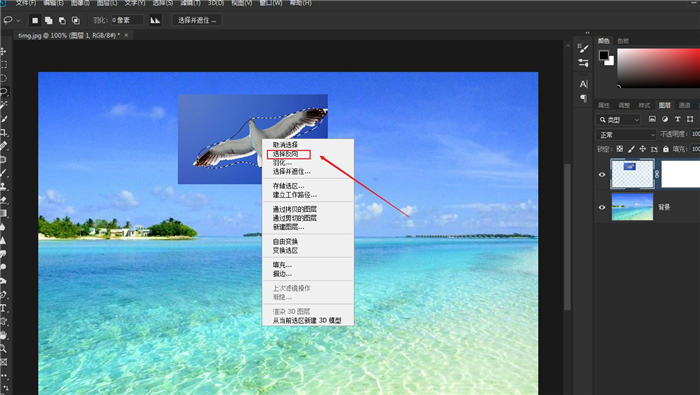700x395 pixels.
Task: Switch to the 通道 panel tab
Action: [x=684, y=105]
